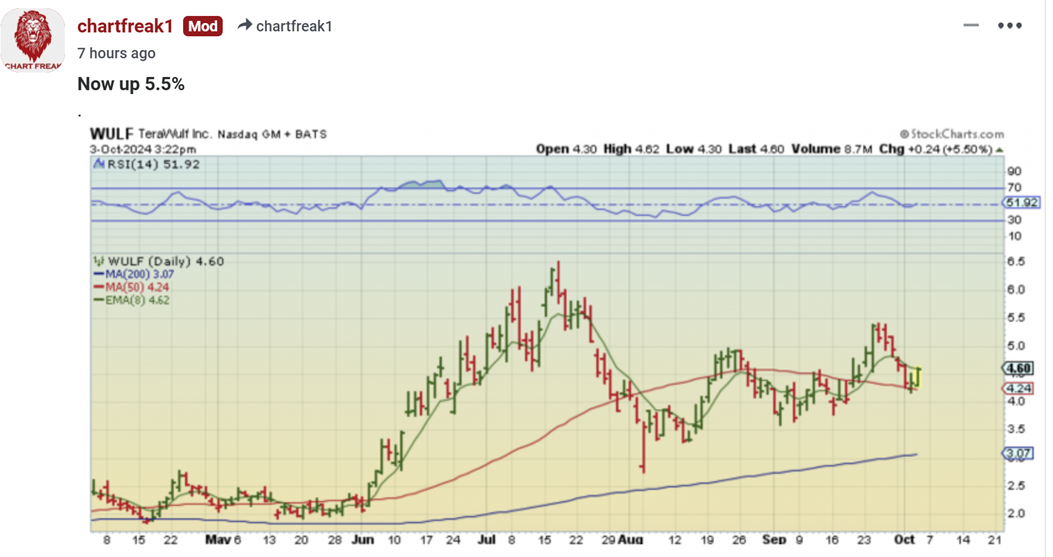
Task: Click the MA(50) 4.24 legend entry
Action: click(132, 287)
